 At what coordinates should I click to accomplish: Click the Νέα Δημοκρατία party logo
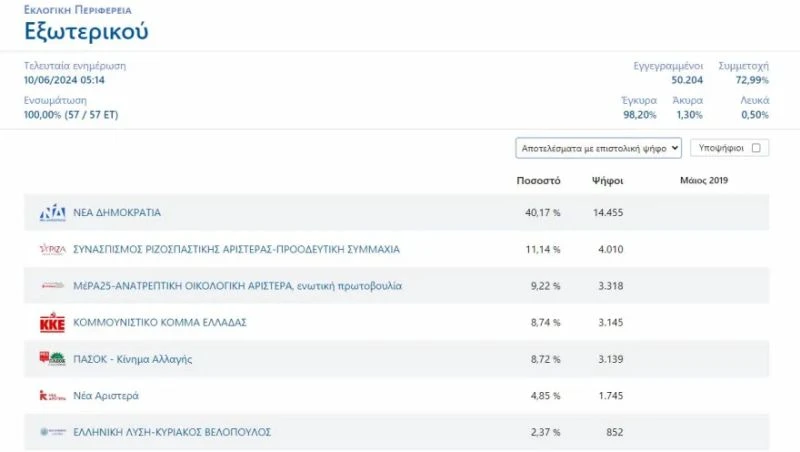tap(52, 213)
